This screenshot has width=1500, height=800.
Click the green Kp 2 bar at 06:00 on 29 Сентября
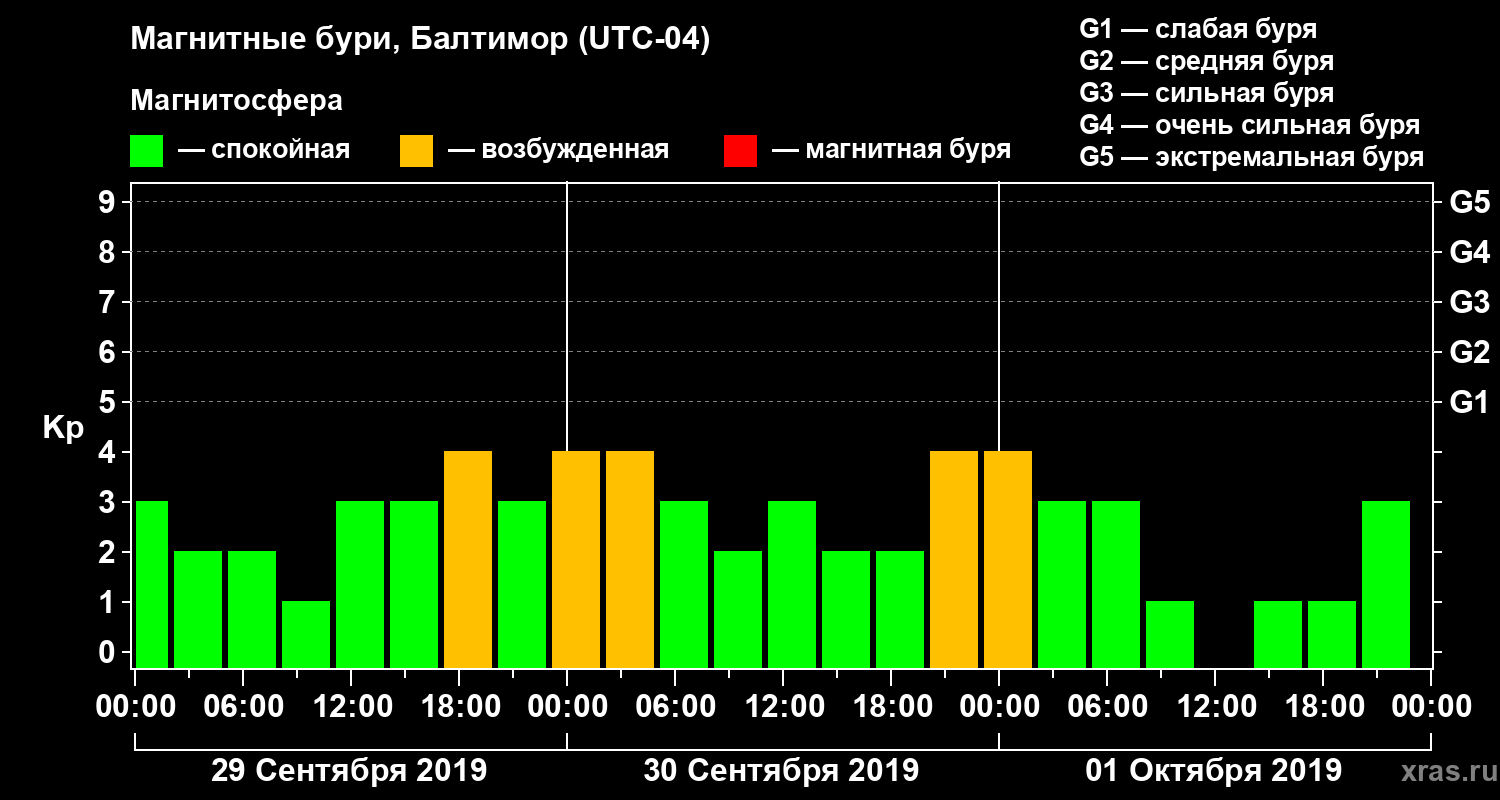252,609
